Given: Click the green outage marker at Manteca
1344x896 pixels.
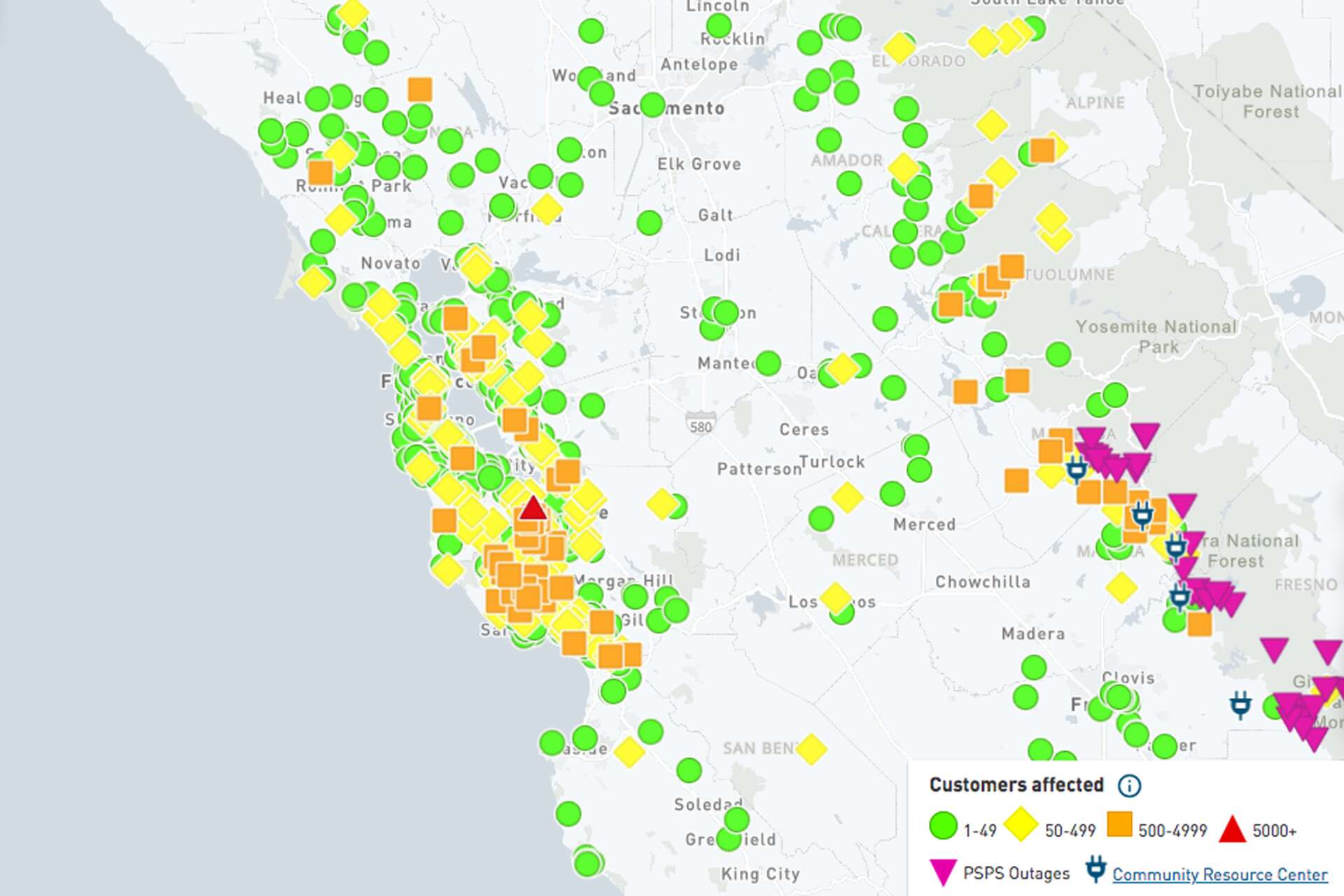Looking at the screenshot, I should pos(768,363).
